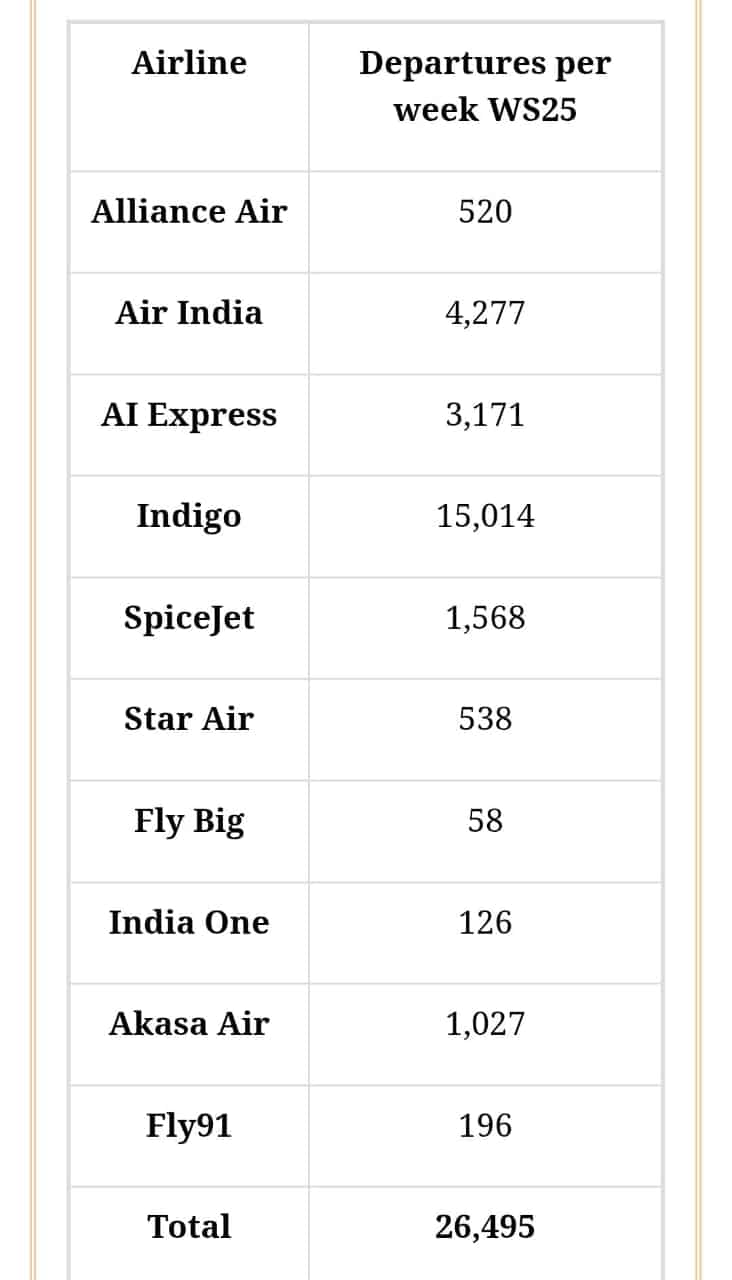
Task: Click the Fly91 airline name
Action: pos(189,1126)
